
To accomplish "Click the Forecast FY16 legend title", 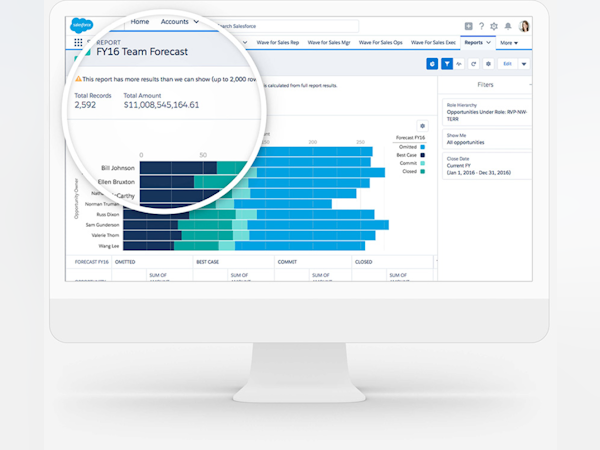I will coord(410,137).
